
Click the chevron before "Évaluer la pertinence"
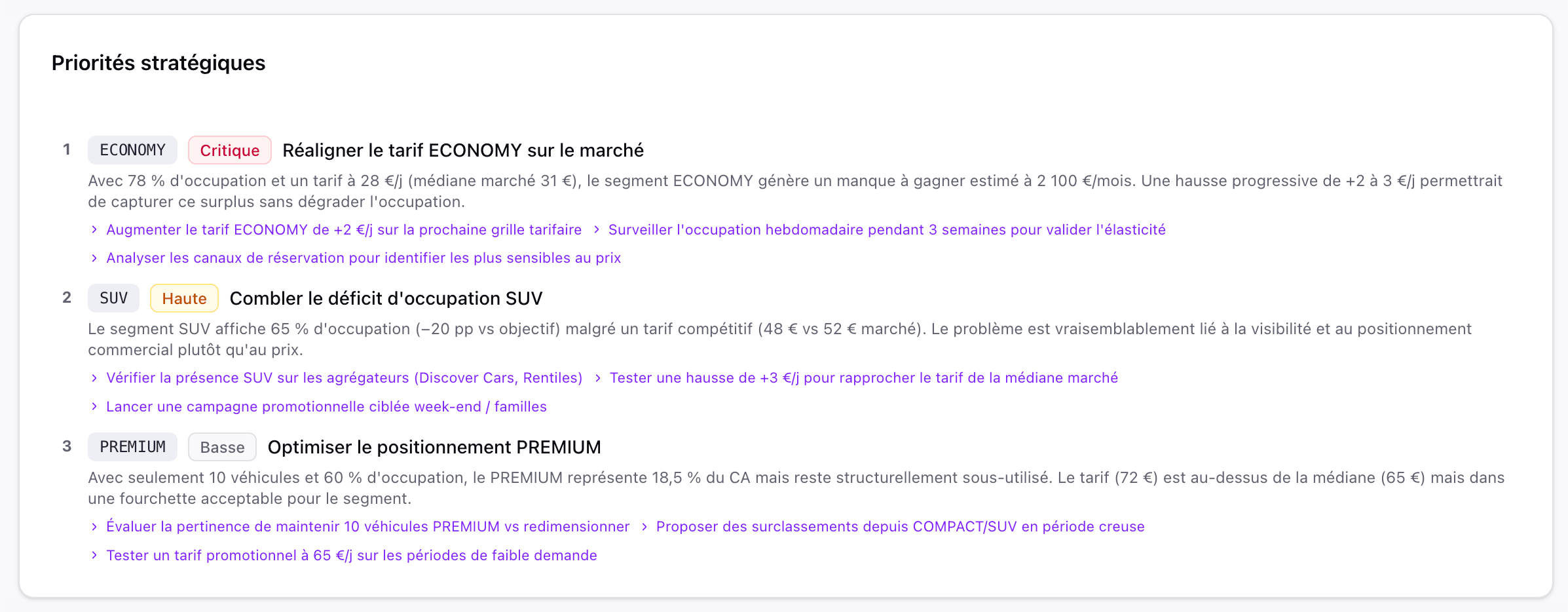(x=94, y=527)
